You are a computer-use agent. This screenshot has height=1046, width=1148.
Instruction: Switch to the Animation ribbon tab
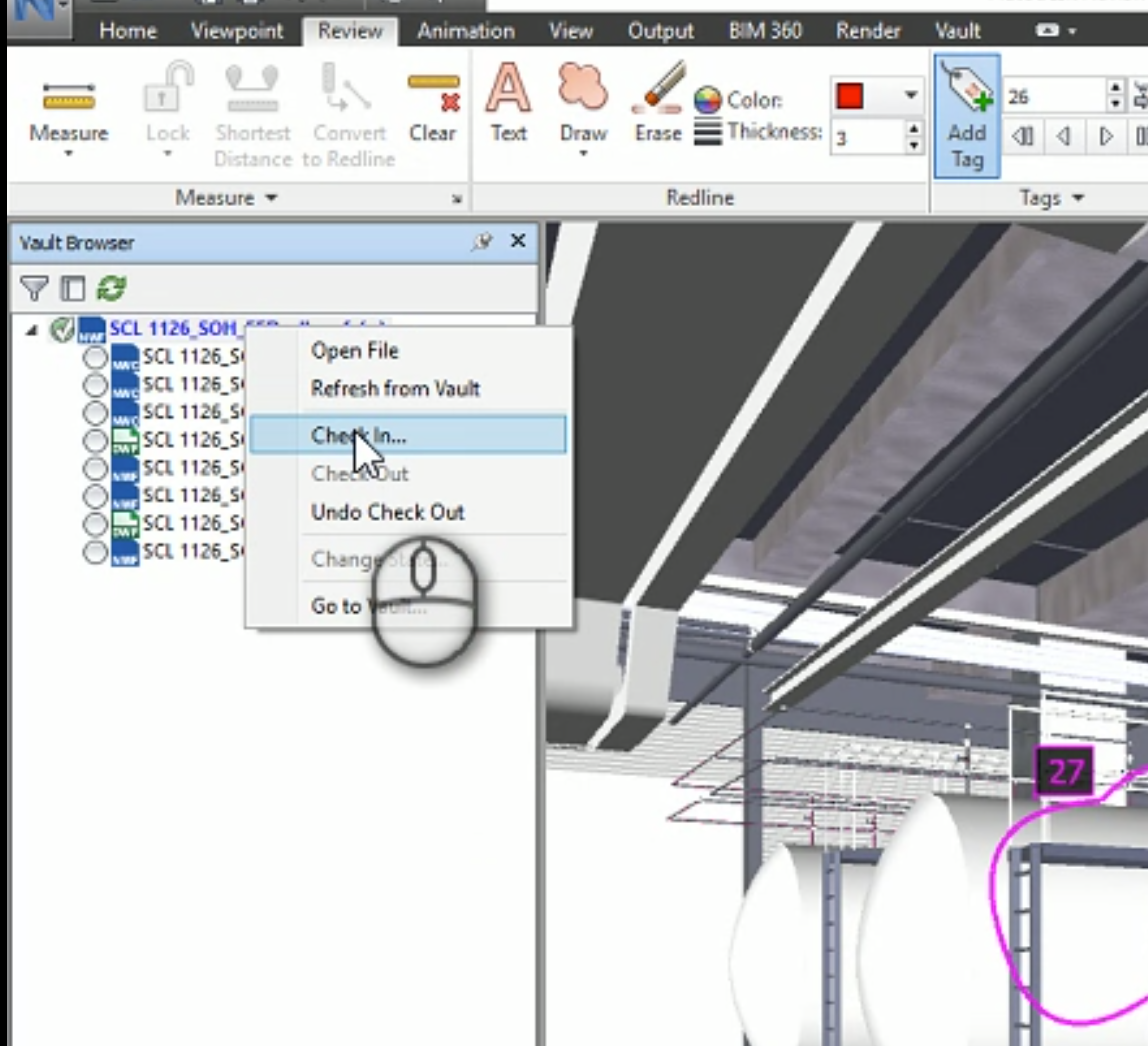click(464, 31)
